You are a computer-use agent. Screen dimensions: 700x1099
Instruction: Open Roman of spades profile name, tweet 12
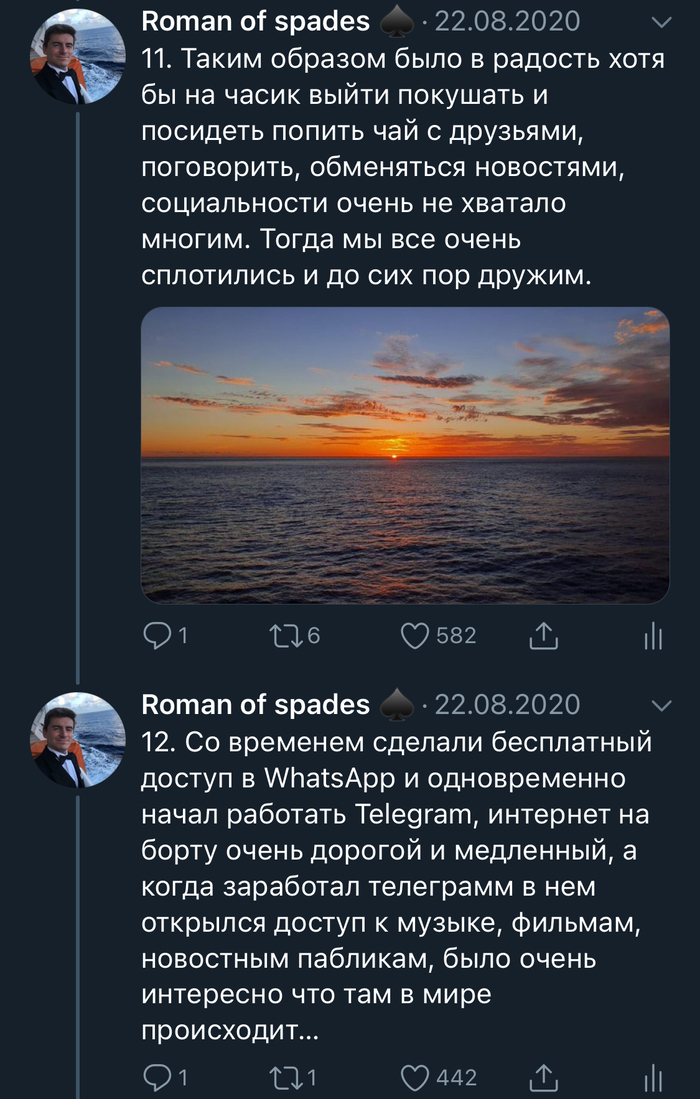[x=255, y=704]
